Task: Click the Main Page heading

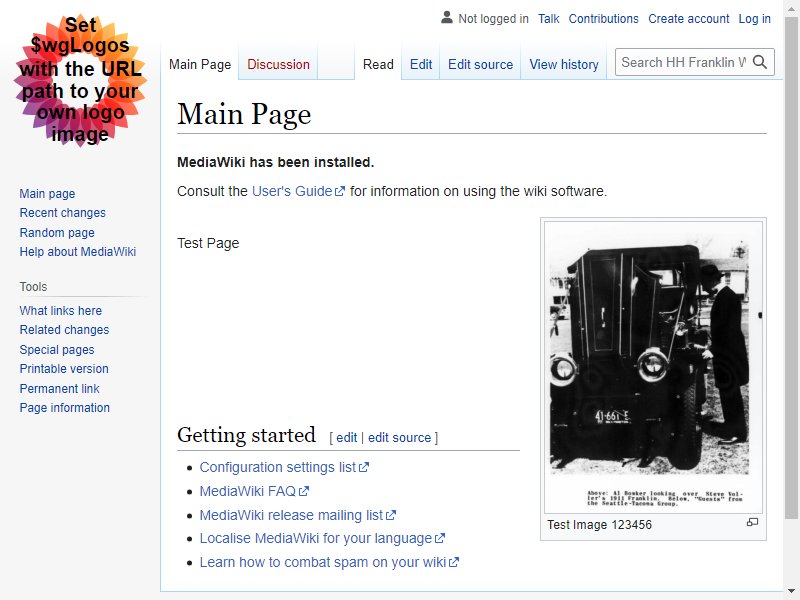Action: 244,114
